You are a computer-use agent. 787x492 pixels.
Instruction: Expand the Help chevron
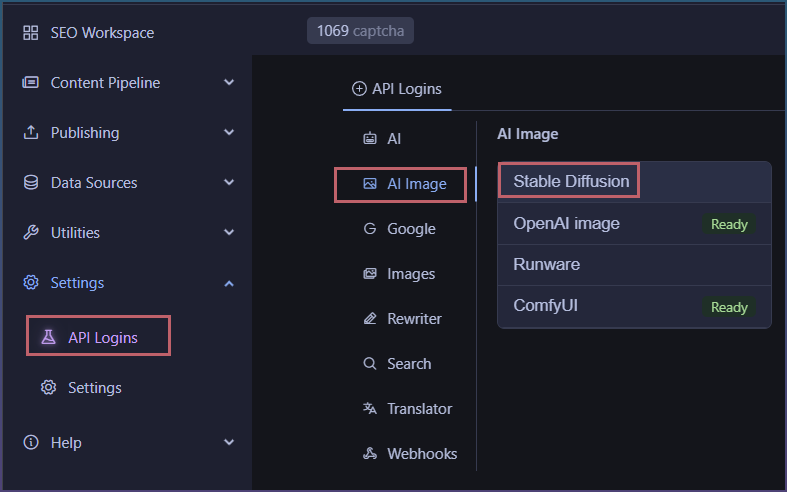tap(229, 442)
